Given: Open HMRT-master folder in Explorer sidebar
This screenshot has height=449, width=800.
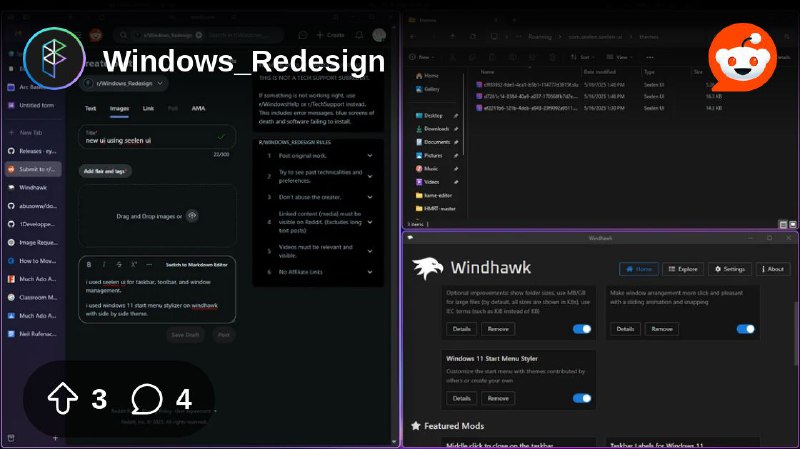Looking at the screenshot, I should click(435, 208).
